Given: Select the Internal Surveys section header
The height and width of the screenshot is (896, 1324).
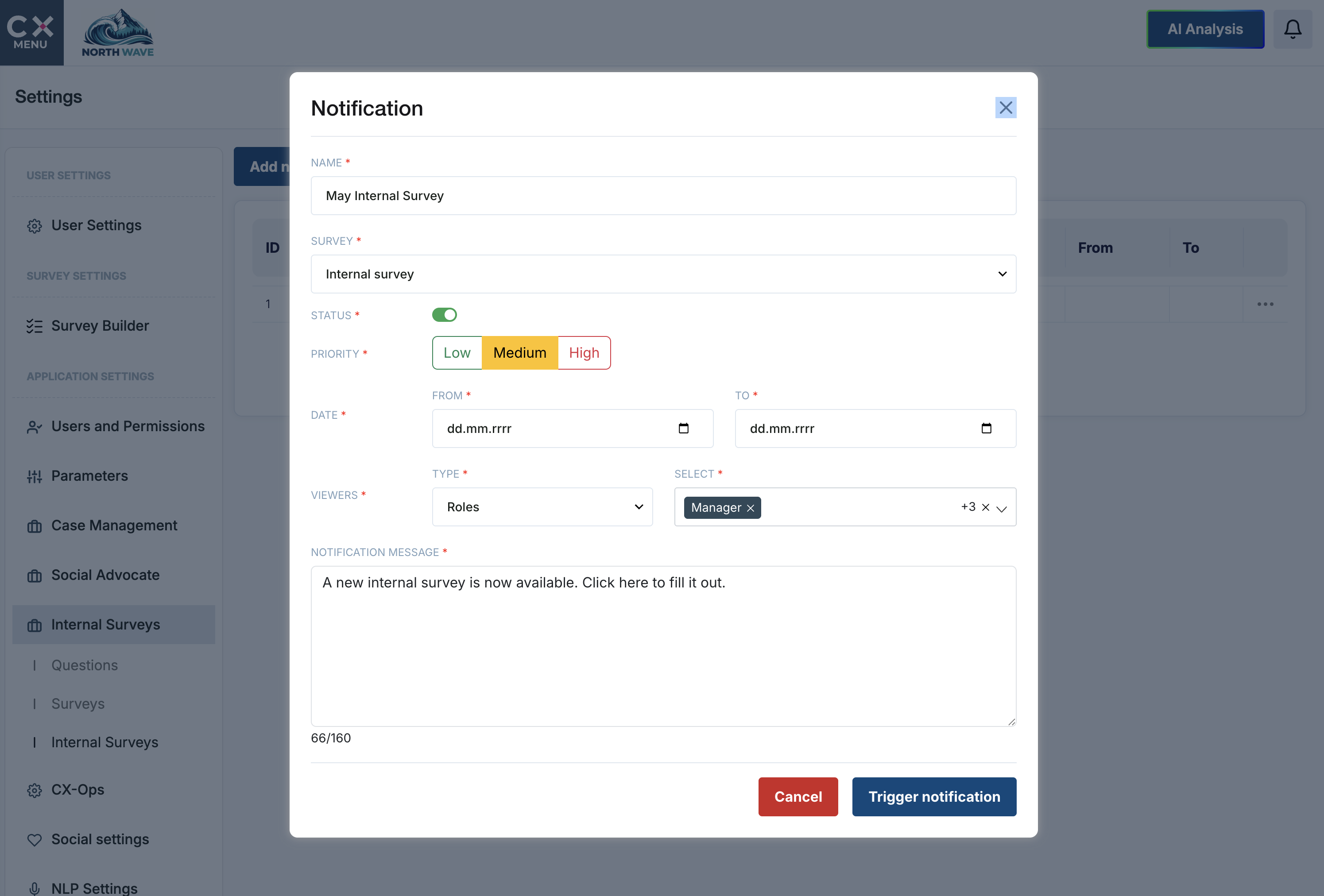Looking at the screenshot, I should pos(114,624).
